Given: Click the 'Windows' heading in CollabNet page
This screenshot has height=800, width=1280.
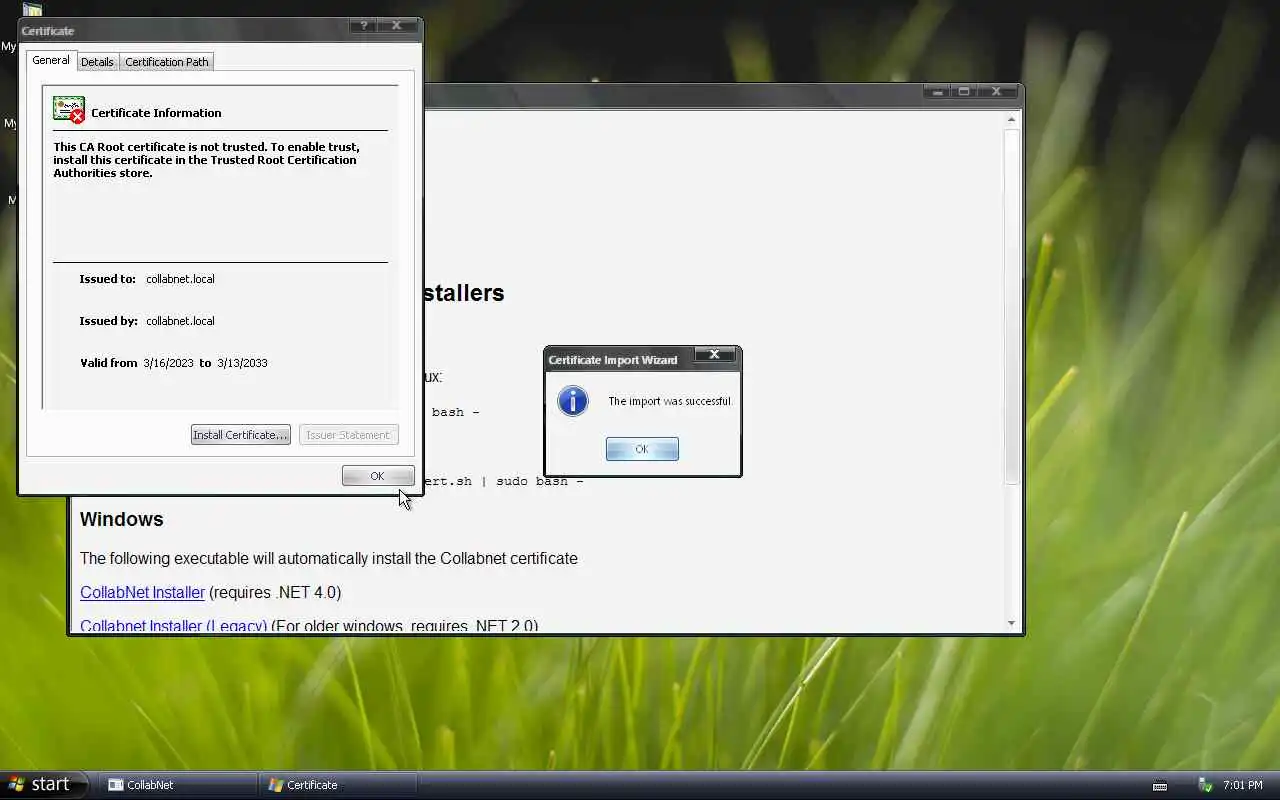Looking at the screenshot, I should tap(121, 519).
